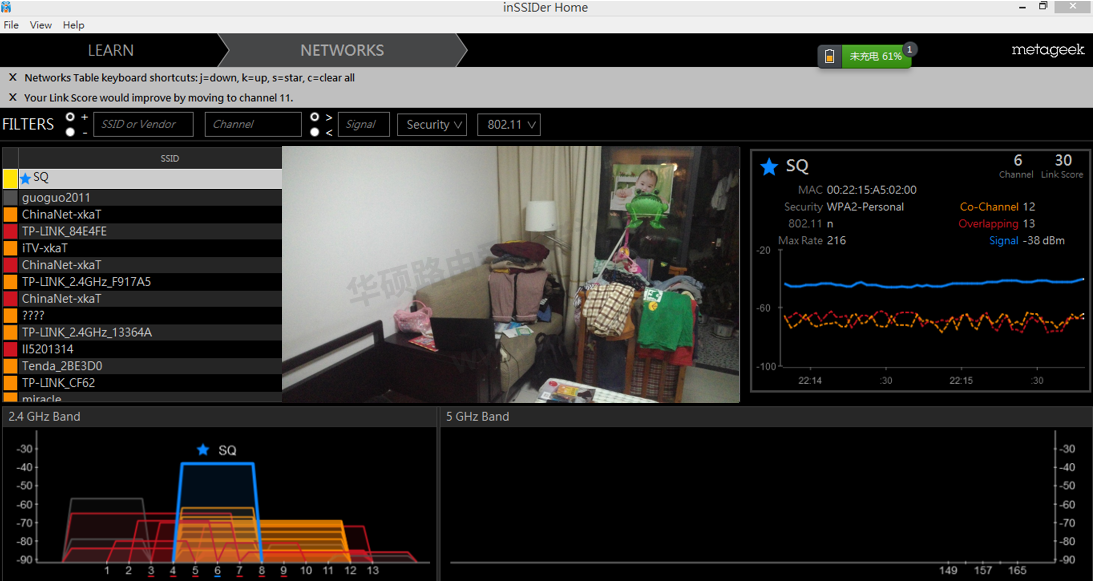Viewport: 1093px width, 581px height.
Task: Toggle the star on the SQ network row
Action: (26, 179)
